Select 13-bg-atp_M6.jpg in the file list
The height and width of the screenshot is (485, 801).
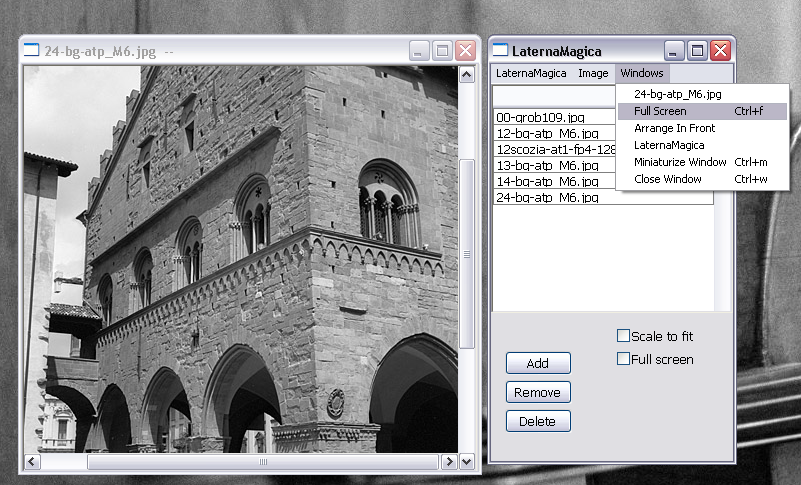[547, 166]
